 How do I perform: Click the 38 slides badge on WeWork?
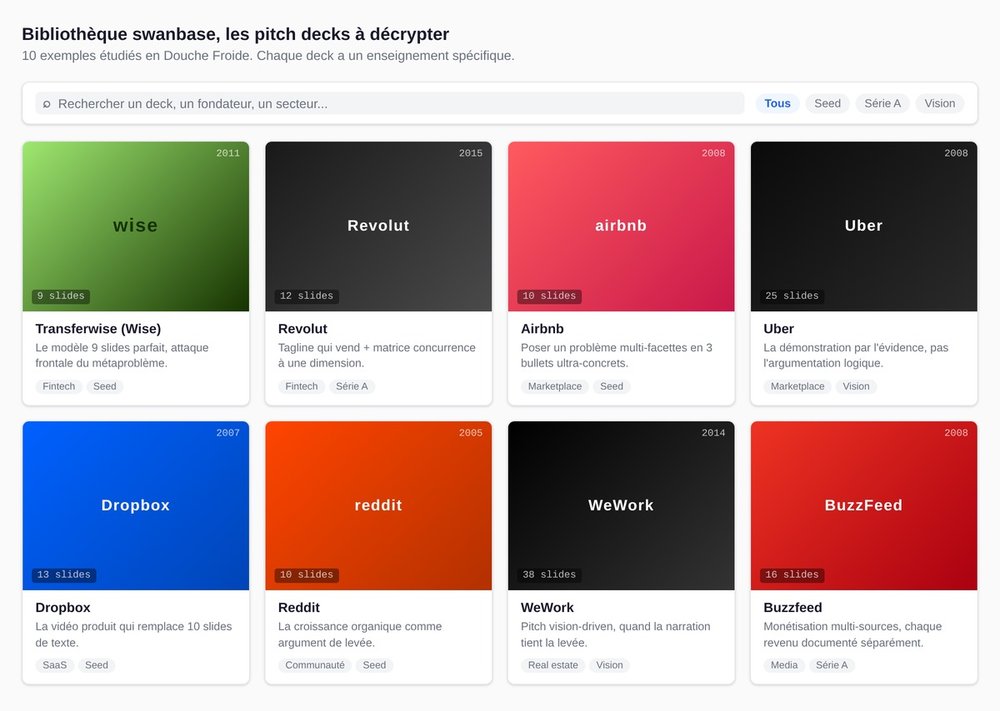pyautogui.click(x=549, y=575)
